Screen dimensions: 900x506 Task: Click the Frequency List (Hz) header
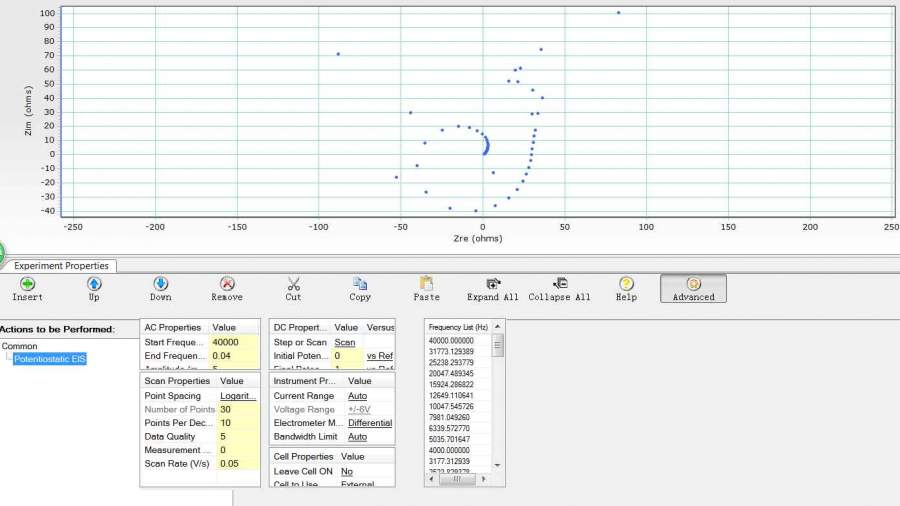(458, 327)
